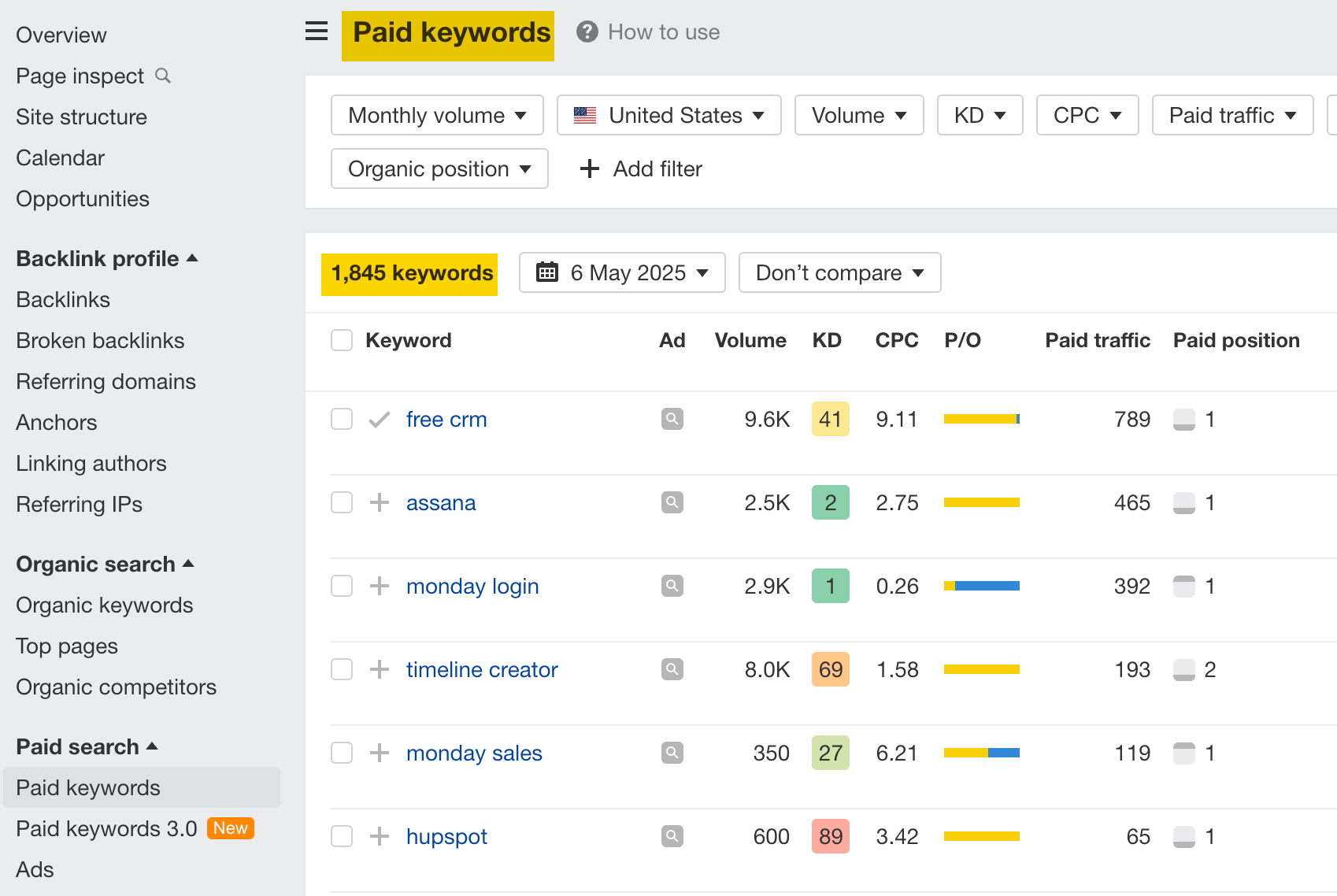Click the checkmark icon next to 'free crm'
Image resolution: width=1337 pixels, height=896 pixels.
tap(379, 419)
